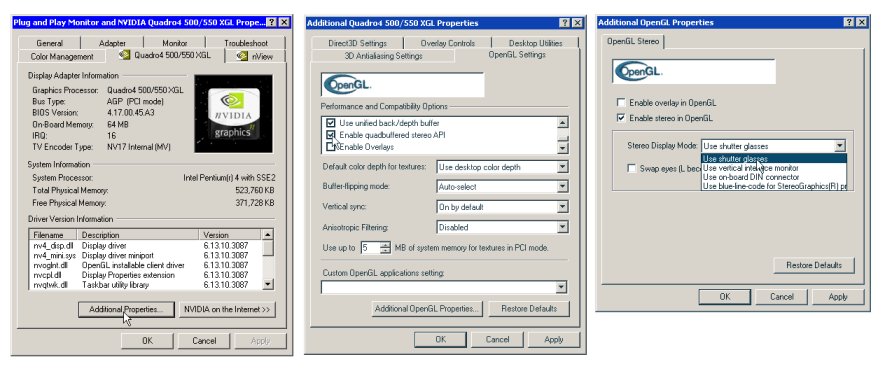The width and height of the screenshot is (885, 371).
Task: Open Direct3D Settings tab
Action: coord(357,43)
